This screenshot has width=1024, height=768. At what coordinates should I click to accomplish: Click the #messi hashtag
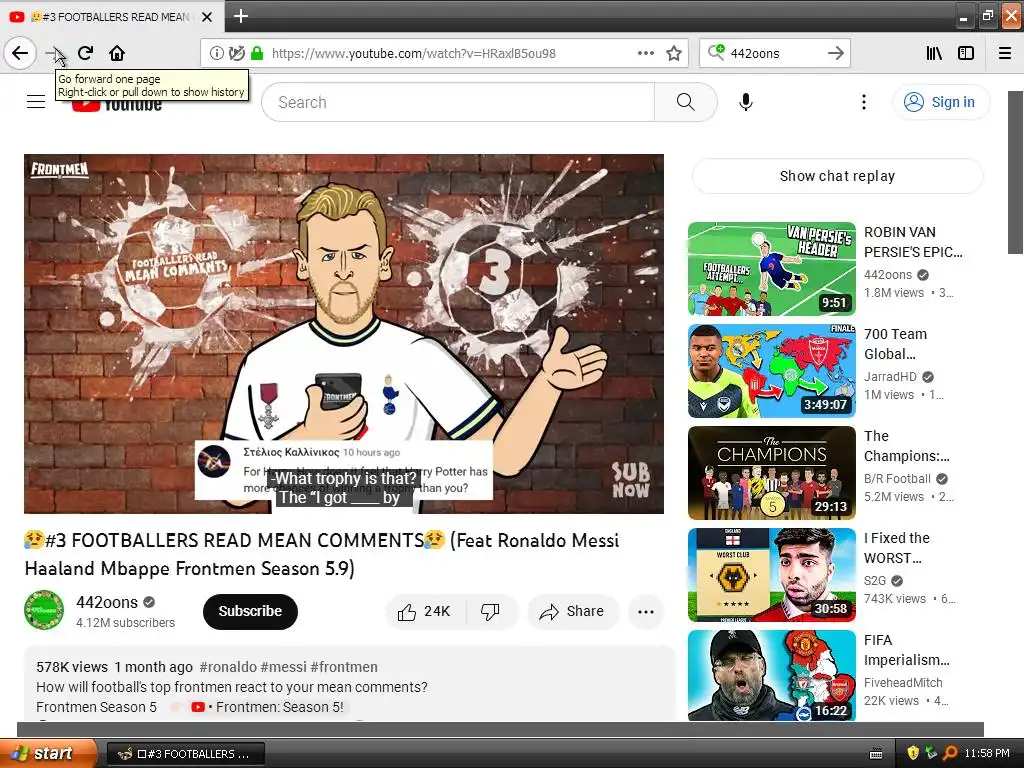(x=283, y=667)
